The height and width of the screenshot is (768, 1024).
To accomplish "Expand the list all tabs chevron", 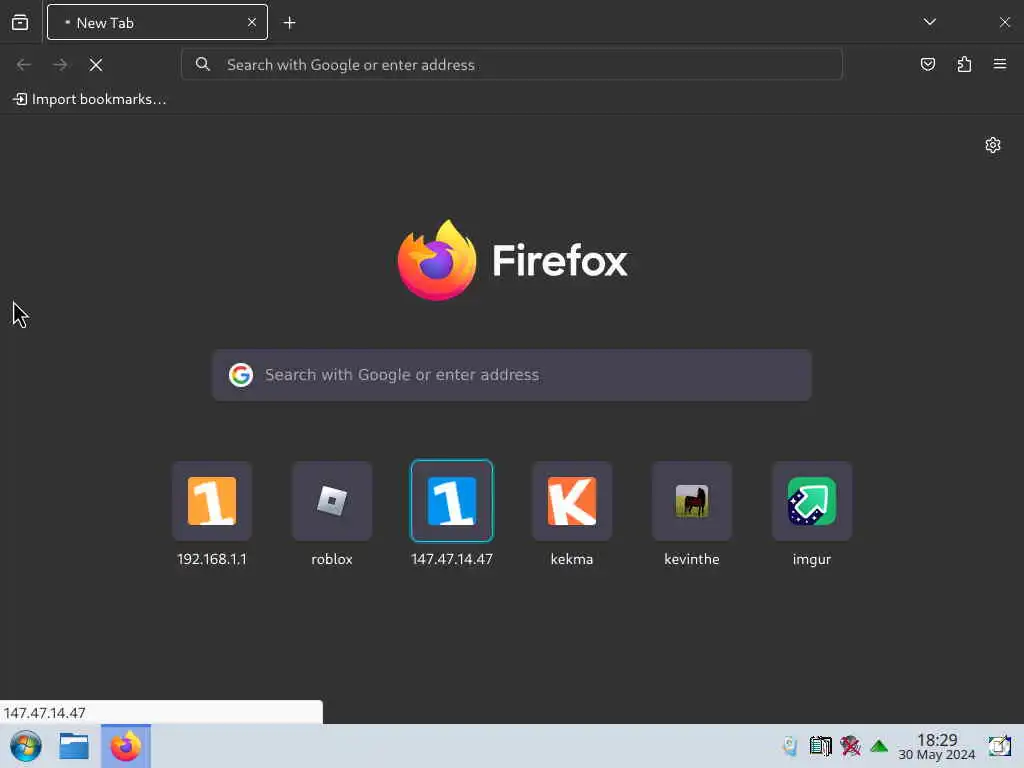I will point(929,22).
